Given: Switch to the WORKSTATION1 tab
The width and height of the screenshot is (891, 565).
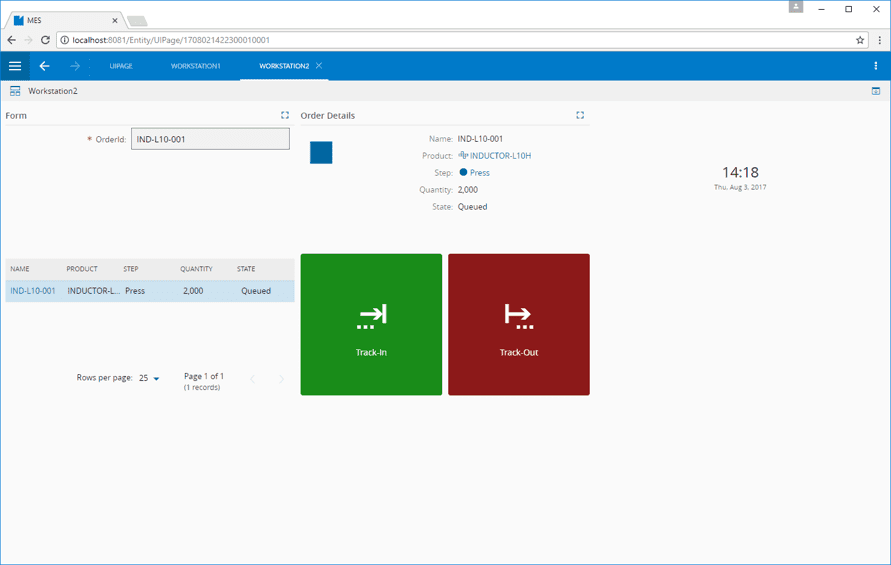Looking at the screenshot, I should coord(196,66).
